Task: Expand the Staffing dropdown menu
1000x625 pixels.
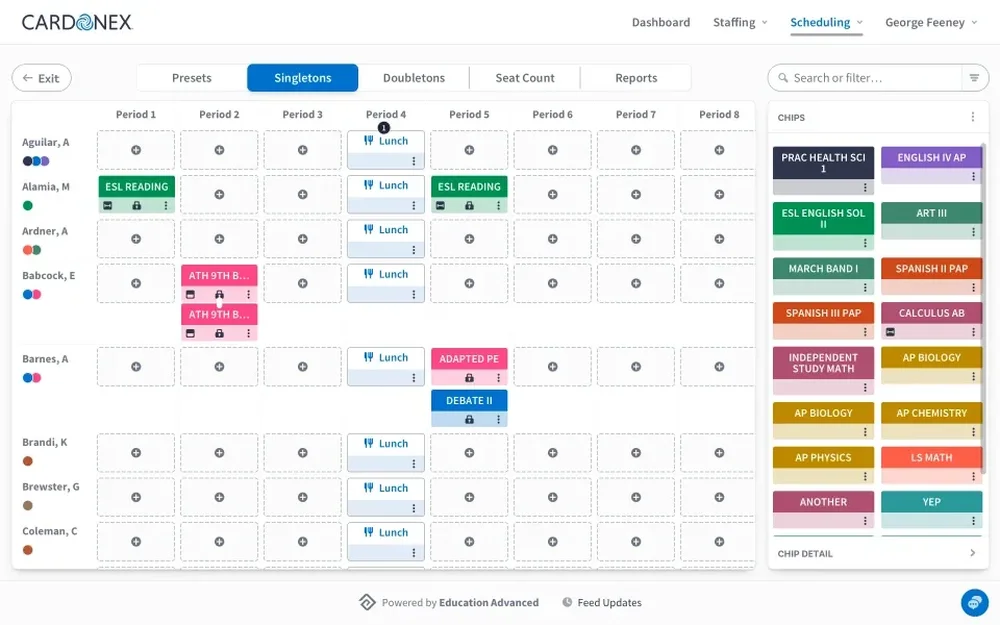Action: 740,22
